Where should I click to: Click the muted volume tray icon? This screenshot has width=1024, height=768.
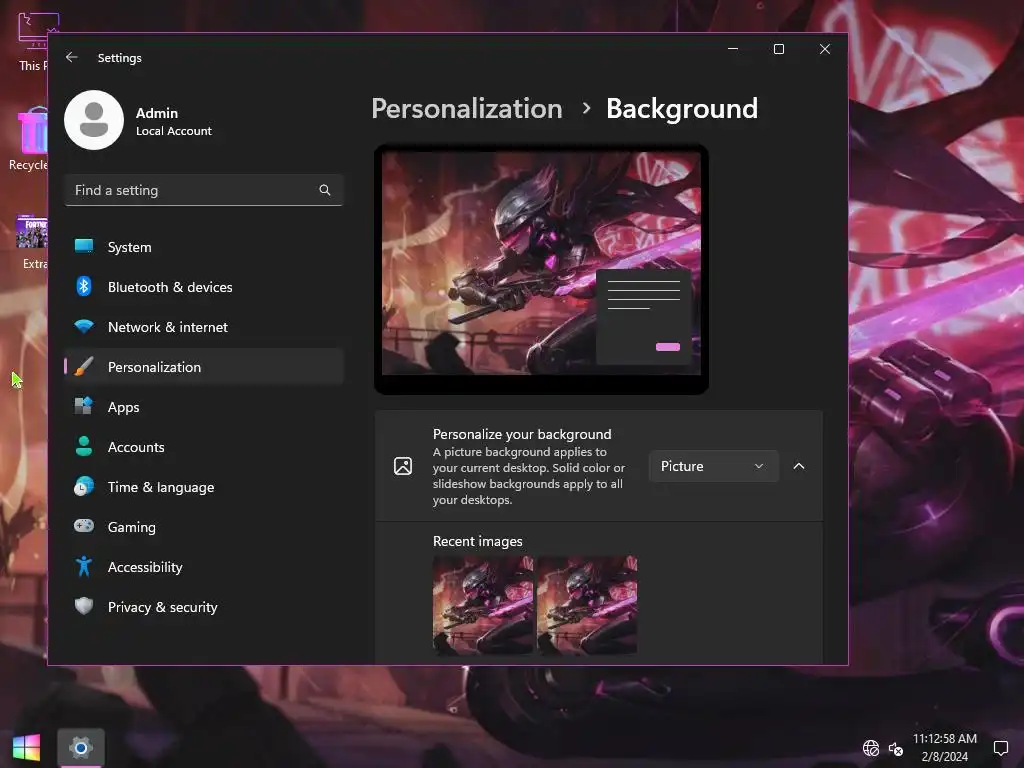tap(896, 748)
